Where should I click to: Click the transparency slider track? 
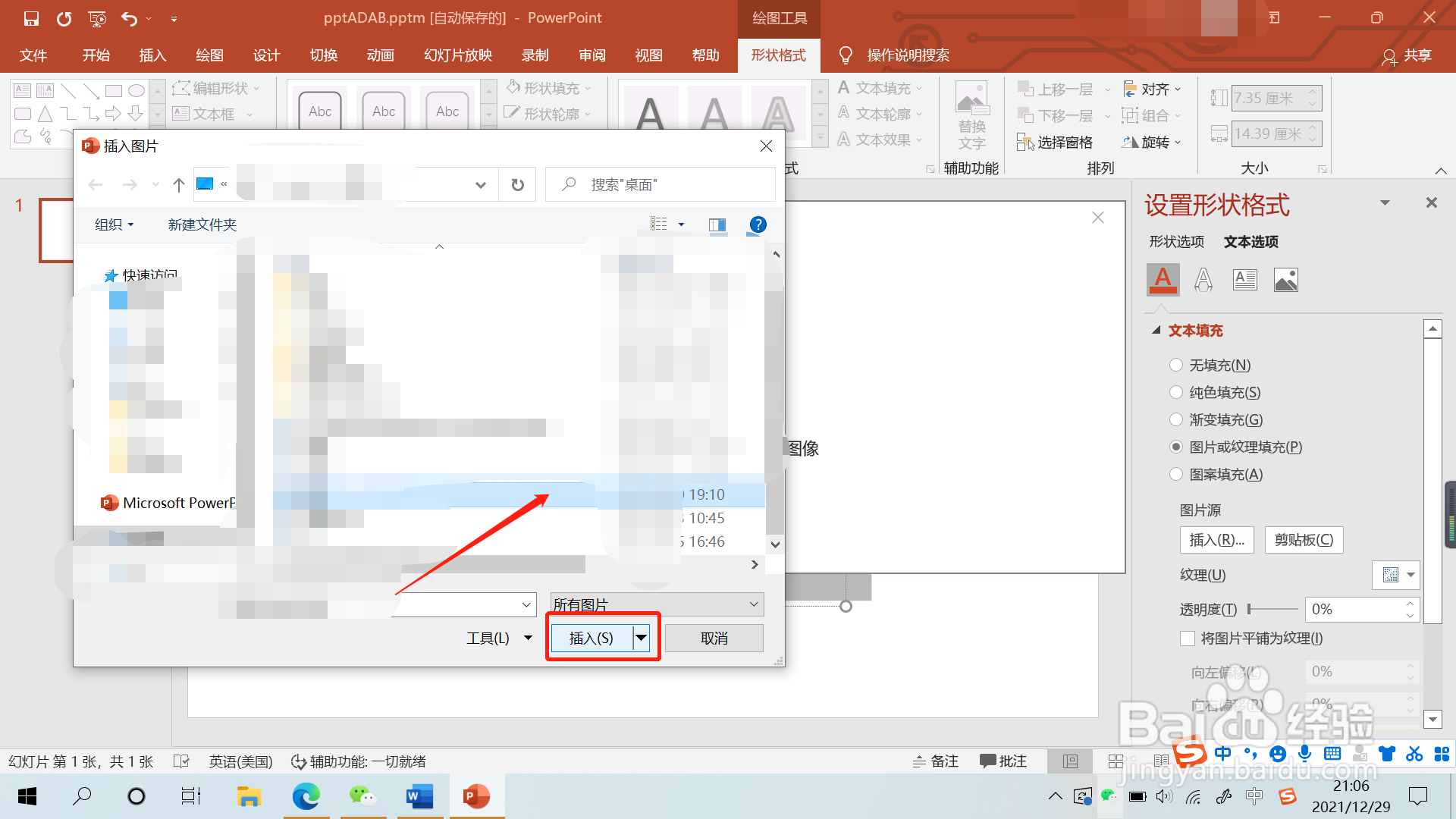click(1274, 609)
